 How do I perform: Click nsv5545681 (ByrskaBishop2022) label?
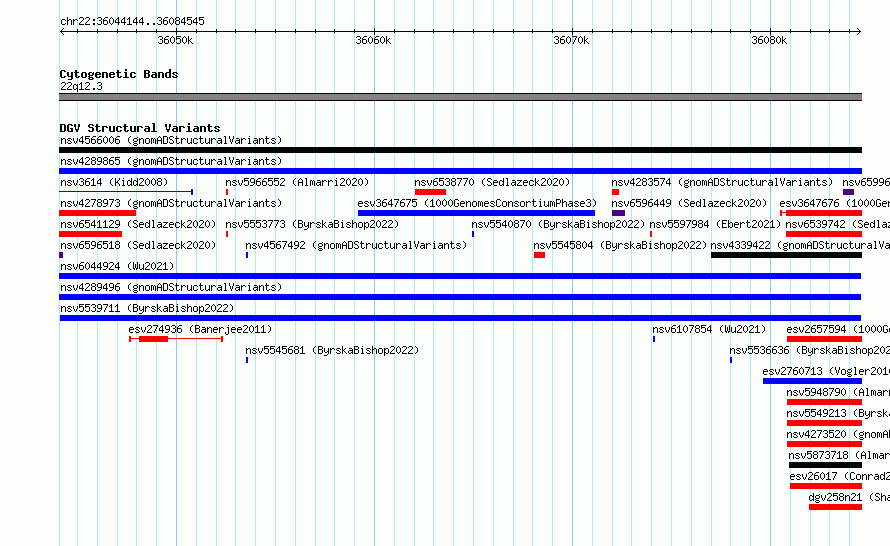[332, 350]
